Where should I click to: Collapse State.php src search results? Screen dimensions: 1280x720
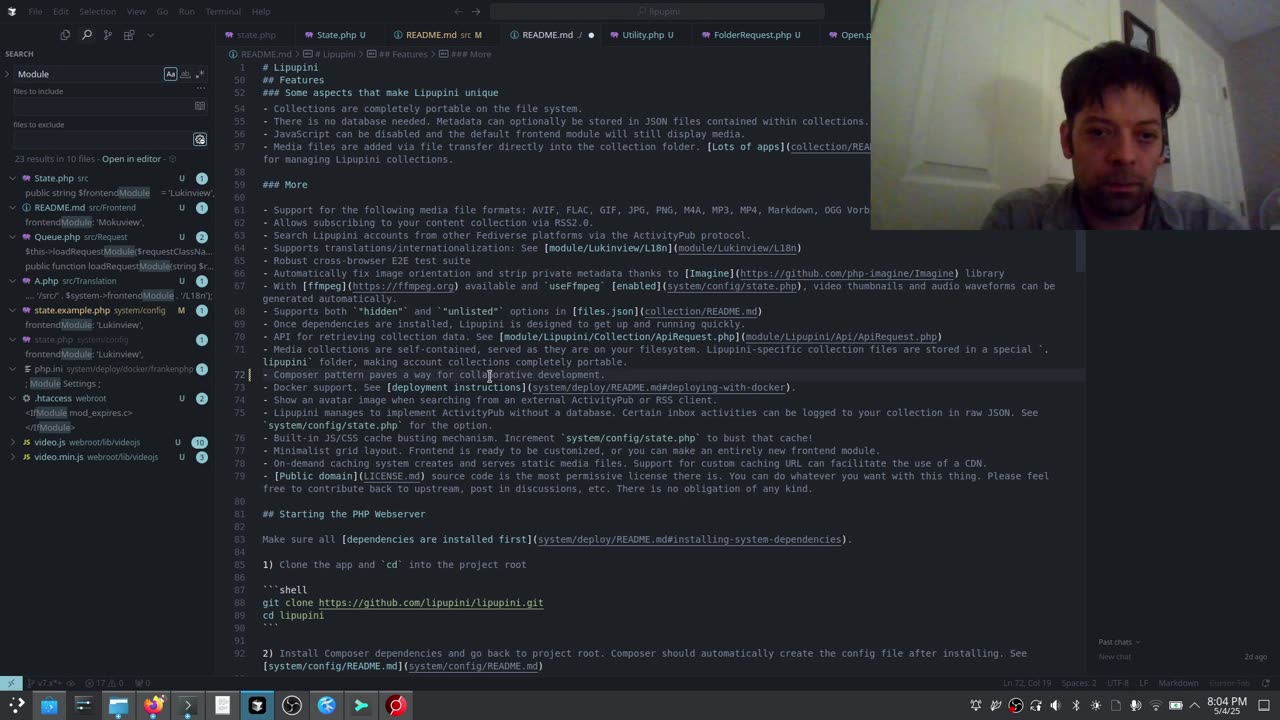13,178
